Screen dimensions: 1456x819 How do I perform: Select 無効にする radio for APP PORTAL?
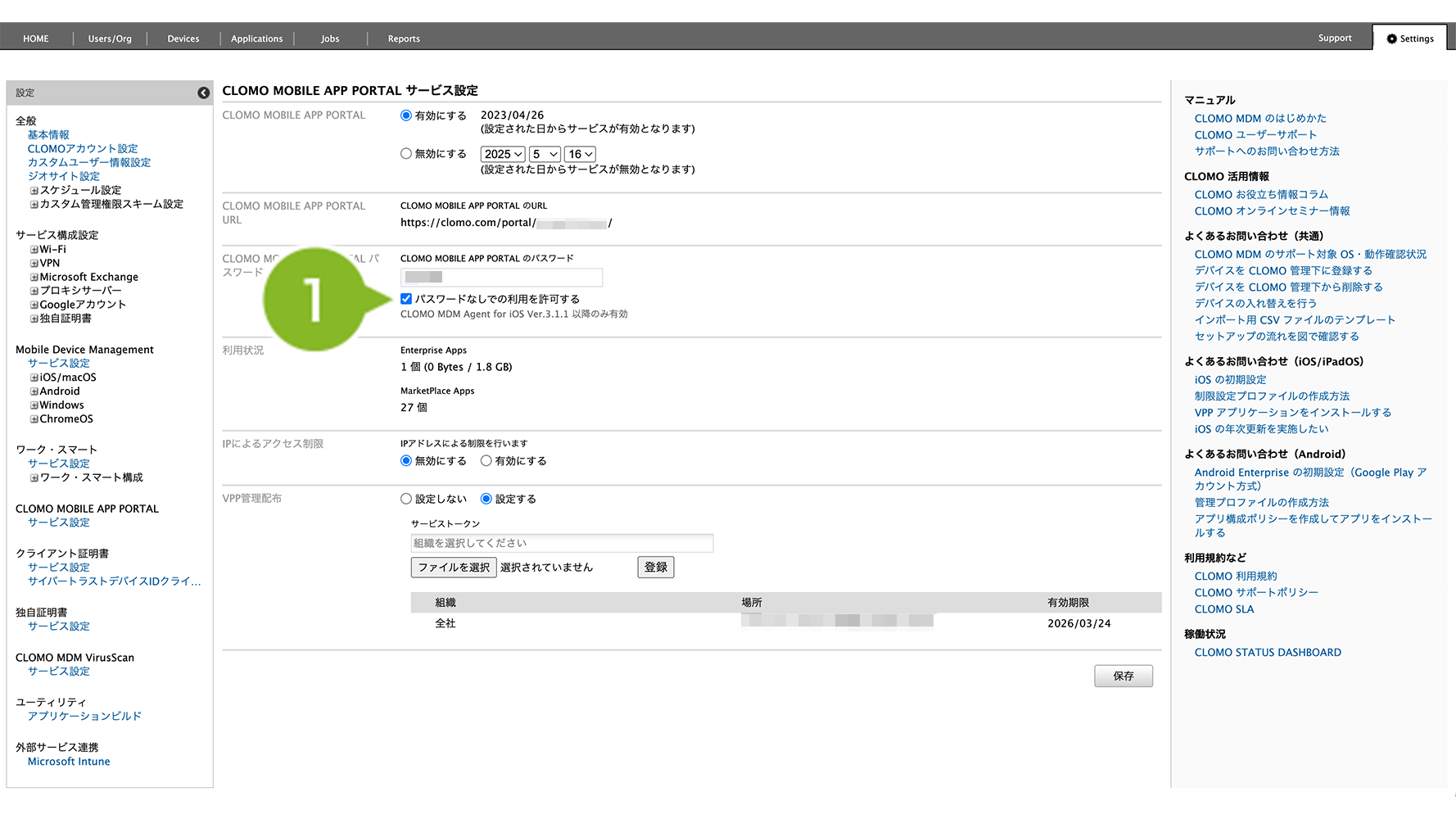tap(406, 153)
